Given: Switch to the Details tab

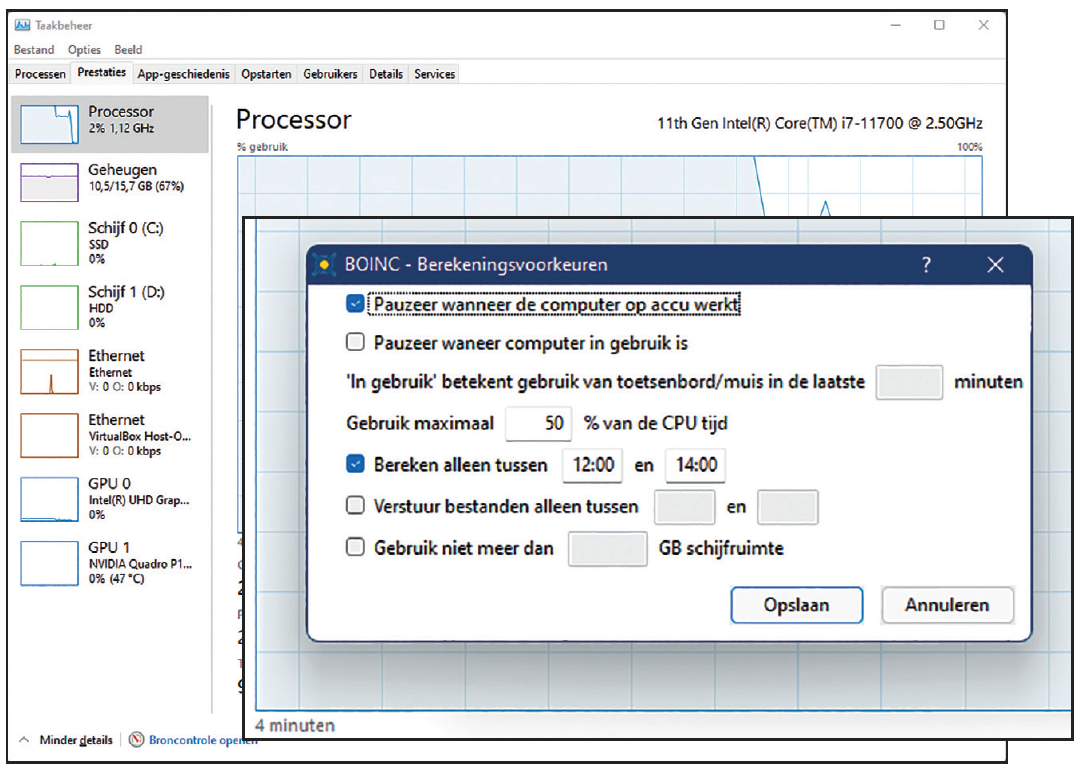Looking at the screenshot, I should tap(386, 74).
